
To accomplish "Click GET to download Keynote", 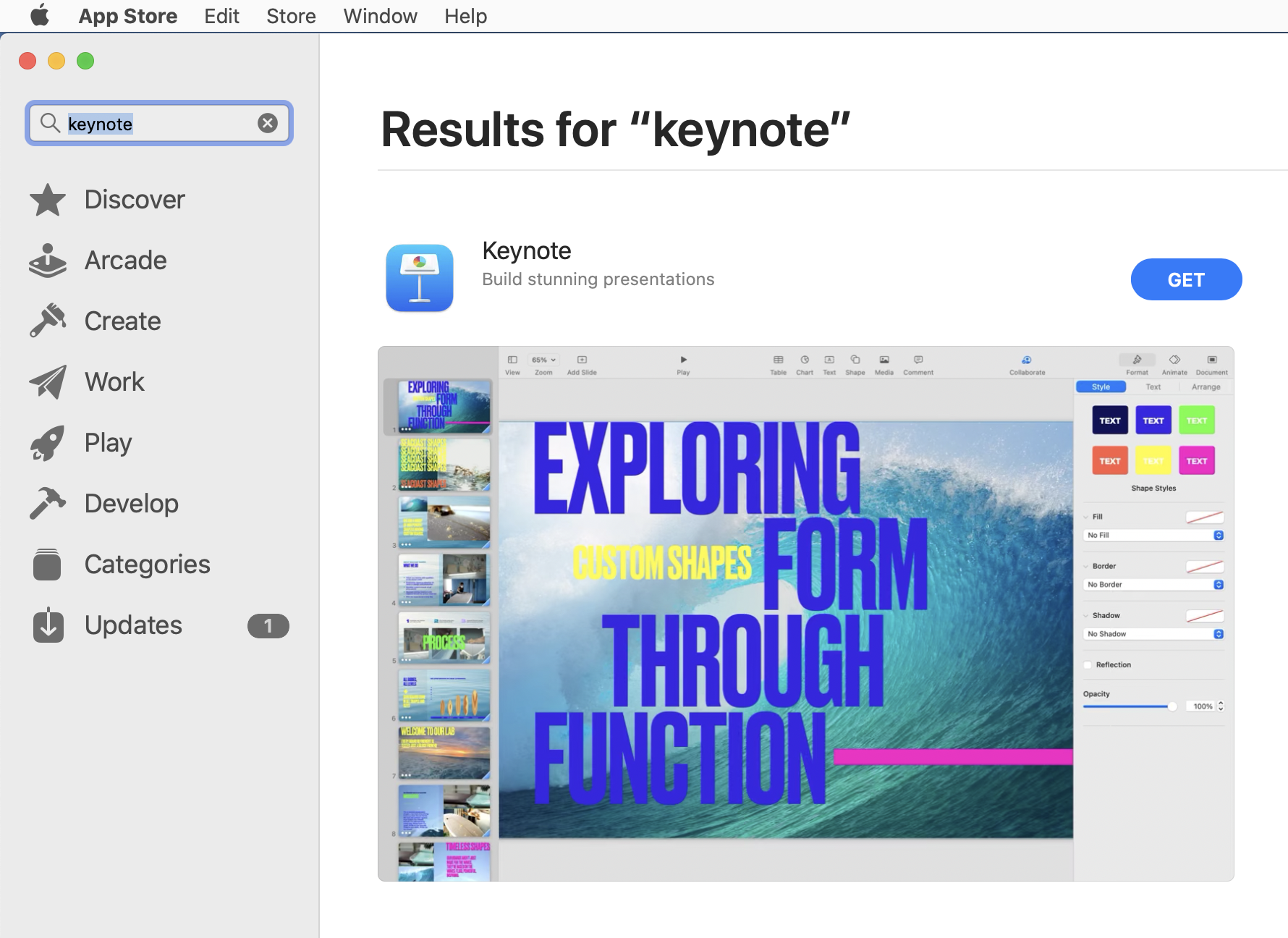I will click(x=1186, y=279).
